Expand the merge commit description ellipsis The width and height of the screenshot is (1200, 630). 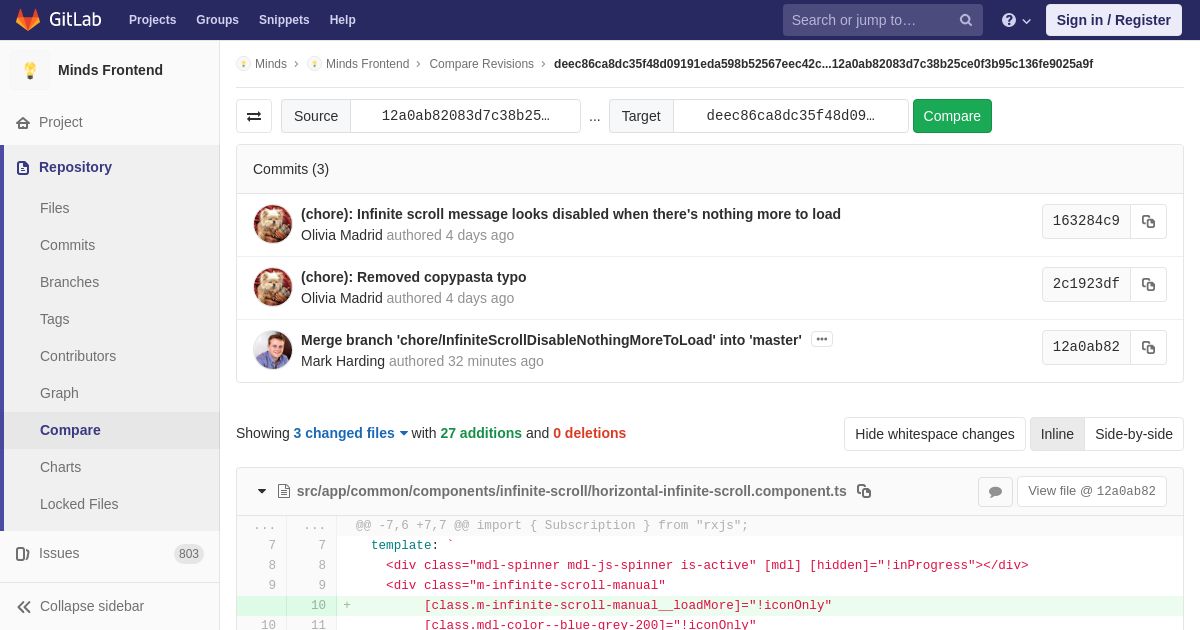[822, 340]
